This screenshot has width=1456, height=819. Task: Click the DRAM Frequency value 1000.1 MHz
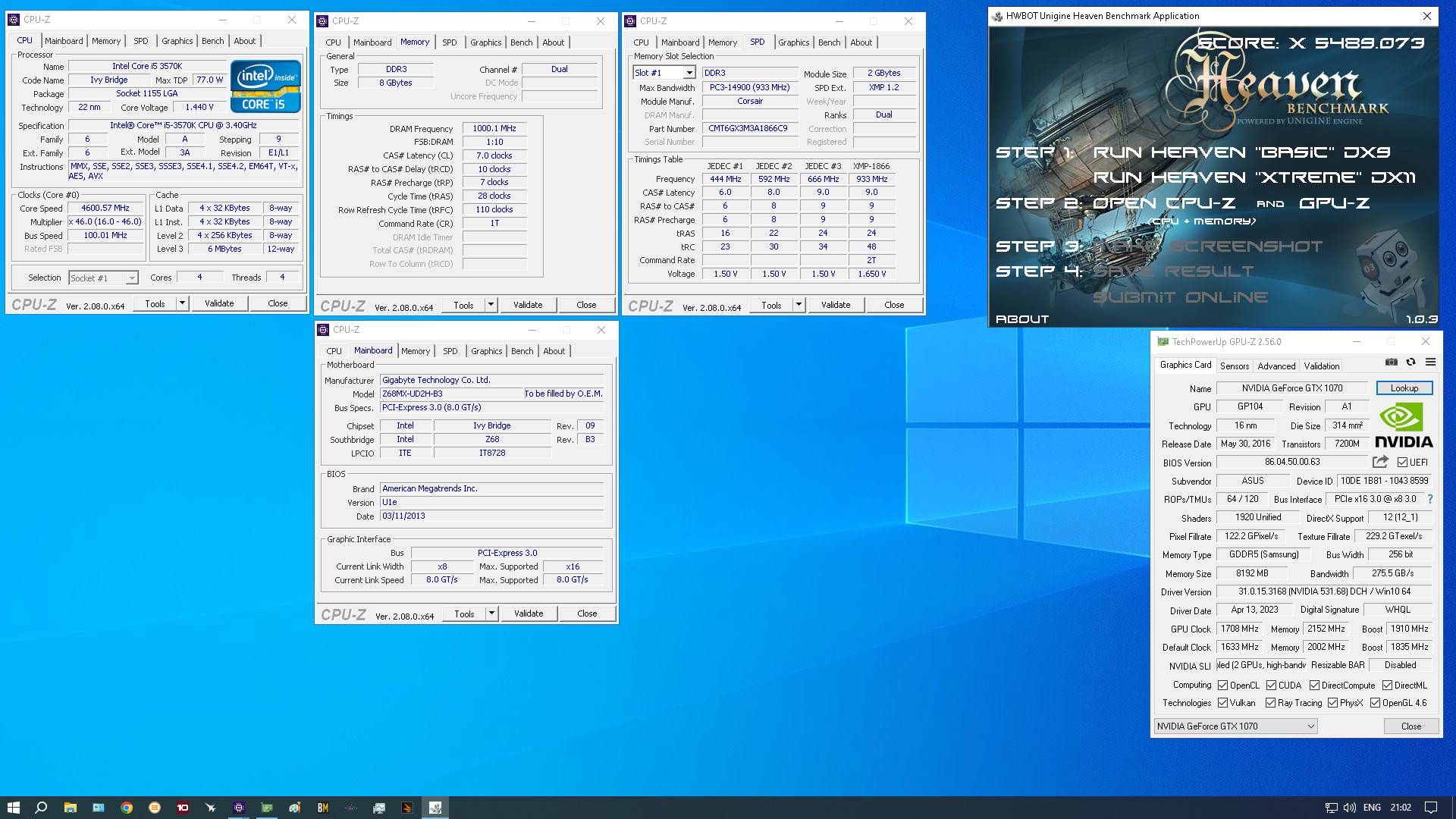pyautogui.click(x=494, y=129)
